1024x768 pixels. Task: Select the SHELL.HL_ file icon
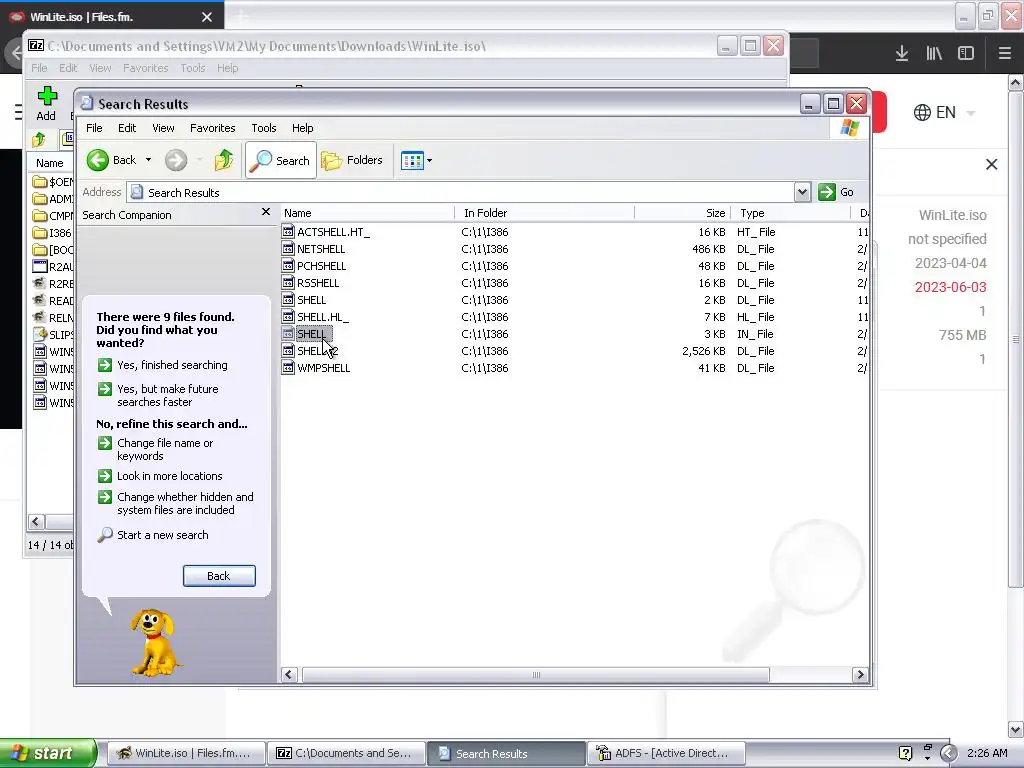click(288, 316)
